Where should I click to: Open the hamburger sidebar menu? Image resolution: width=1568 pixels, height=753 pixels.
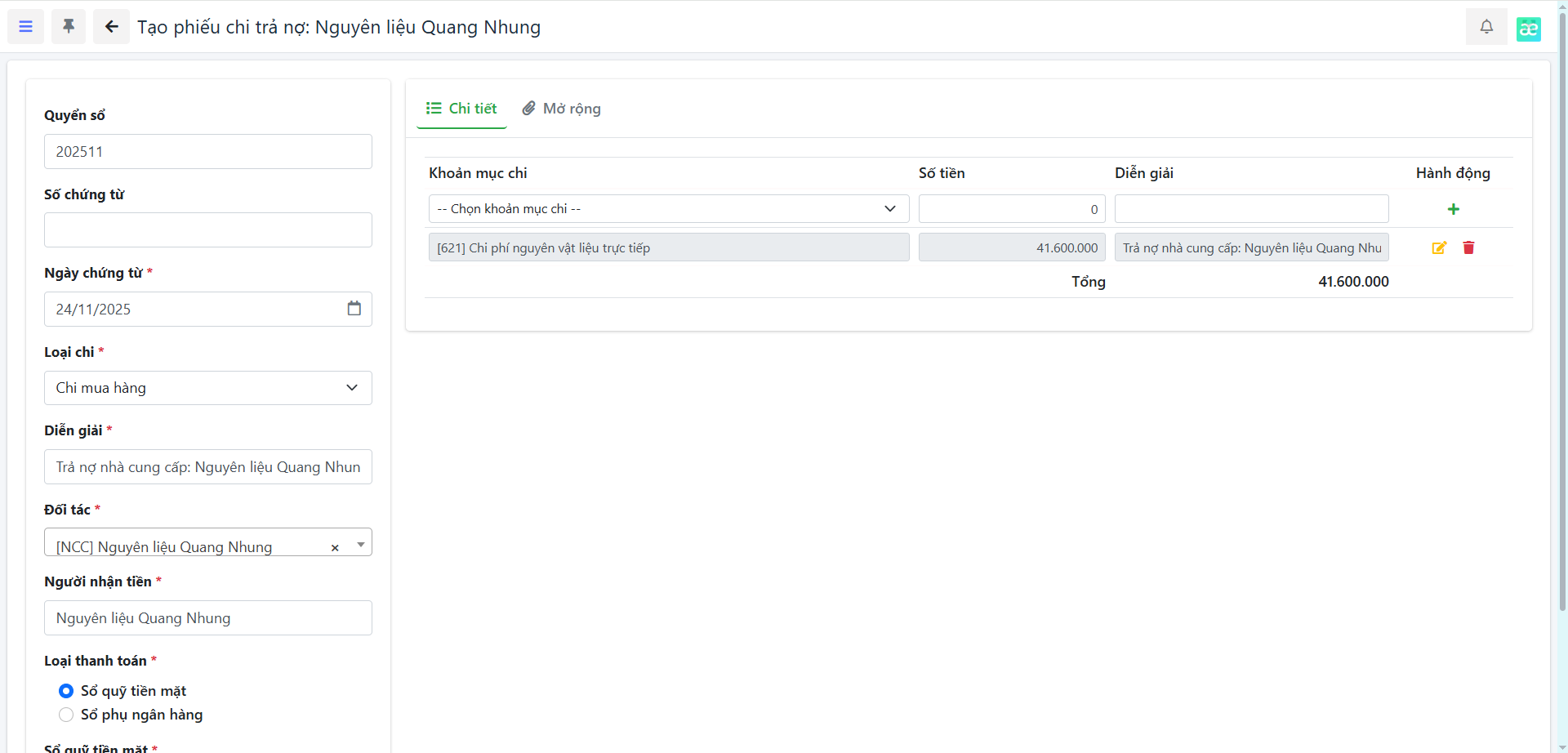pos(25,27)
